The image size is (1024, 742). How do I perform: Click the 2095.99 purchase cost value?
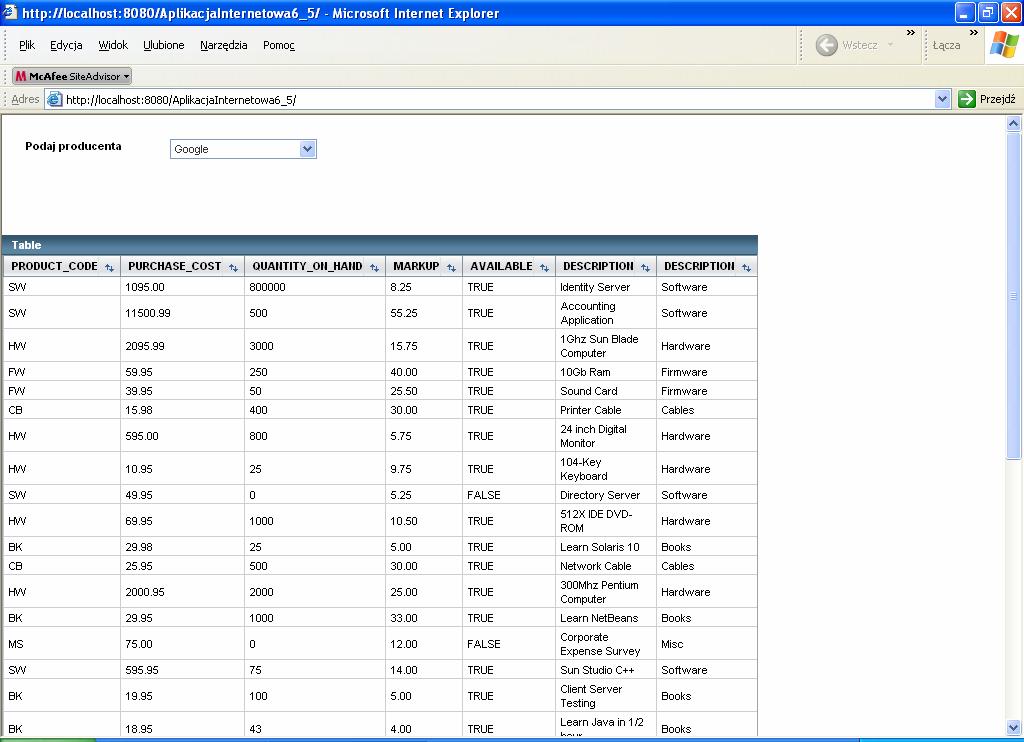(x=145, y=346)
